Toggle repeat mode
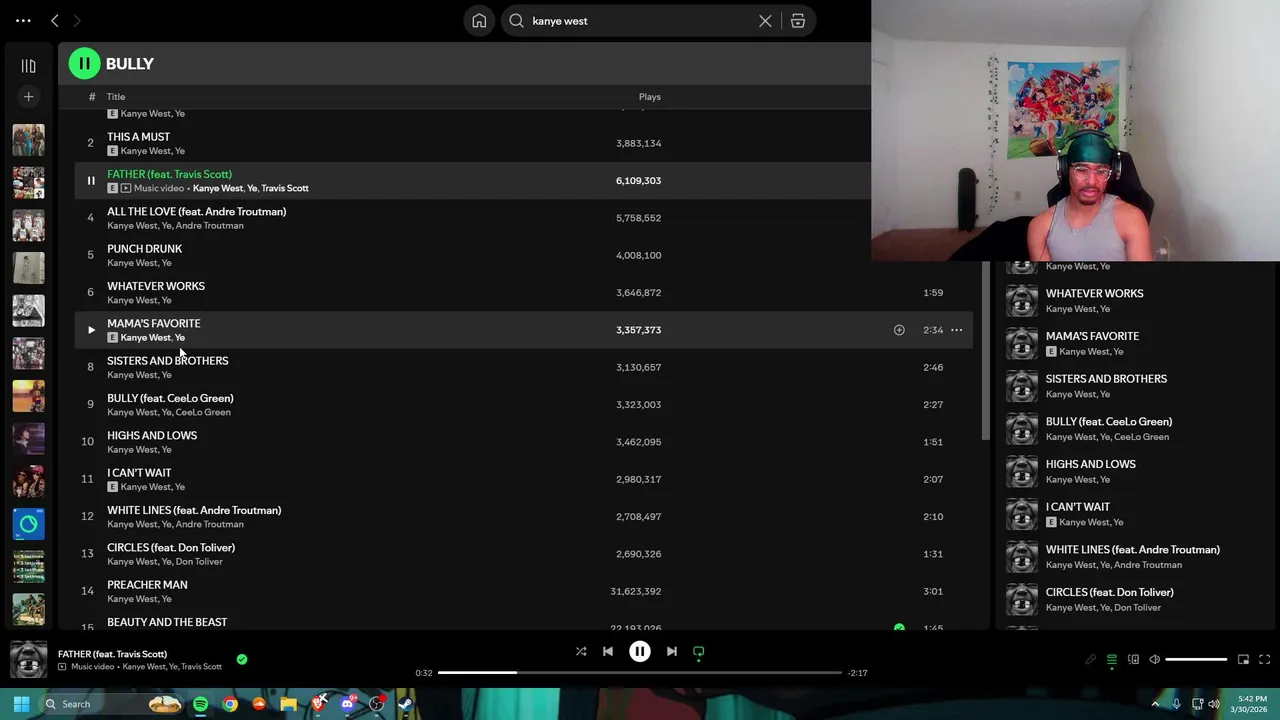The width and height of the screenshot is (1280, 720). [699, 652]
